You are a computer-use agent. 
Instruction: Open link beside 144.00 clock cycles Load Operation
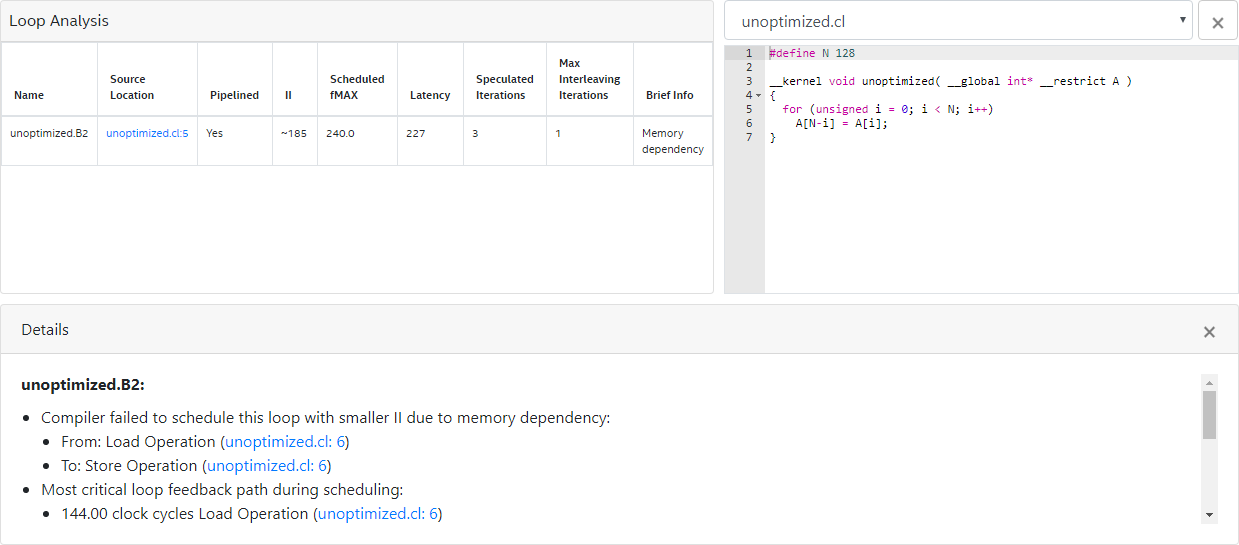point(377,514)
